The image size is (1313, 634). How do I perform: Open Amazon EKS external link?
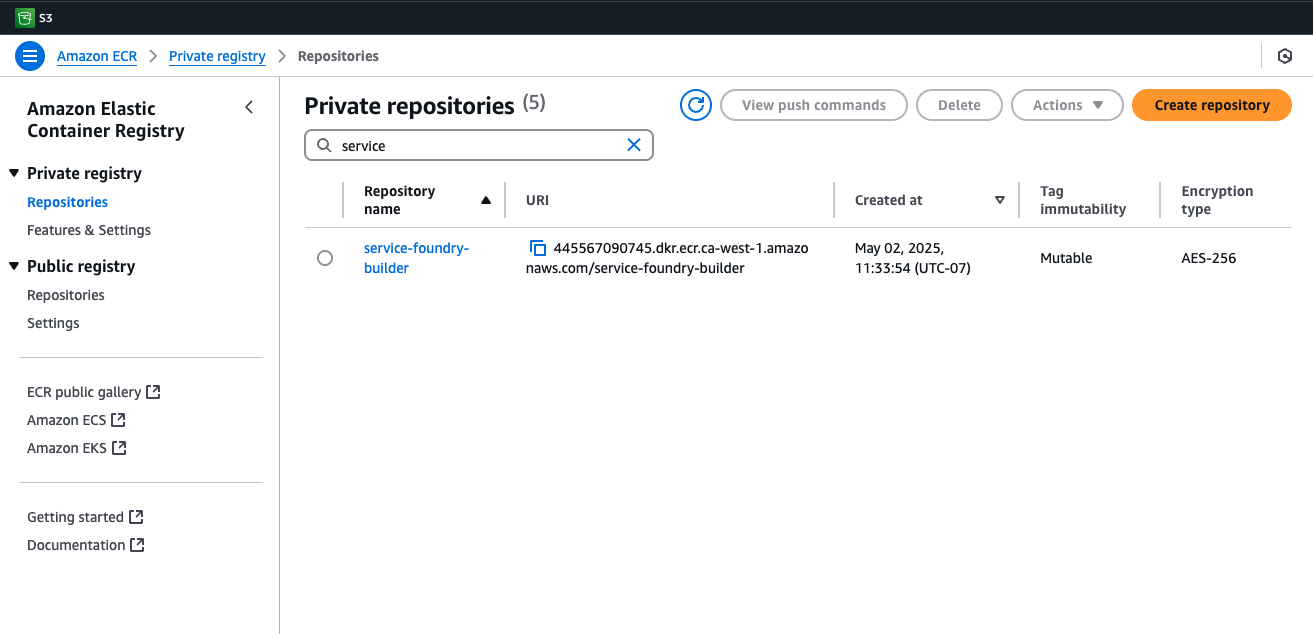(x=76, y=448)
